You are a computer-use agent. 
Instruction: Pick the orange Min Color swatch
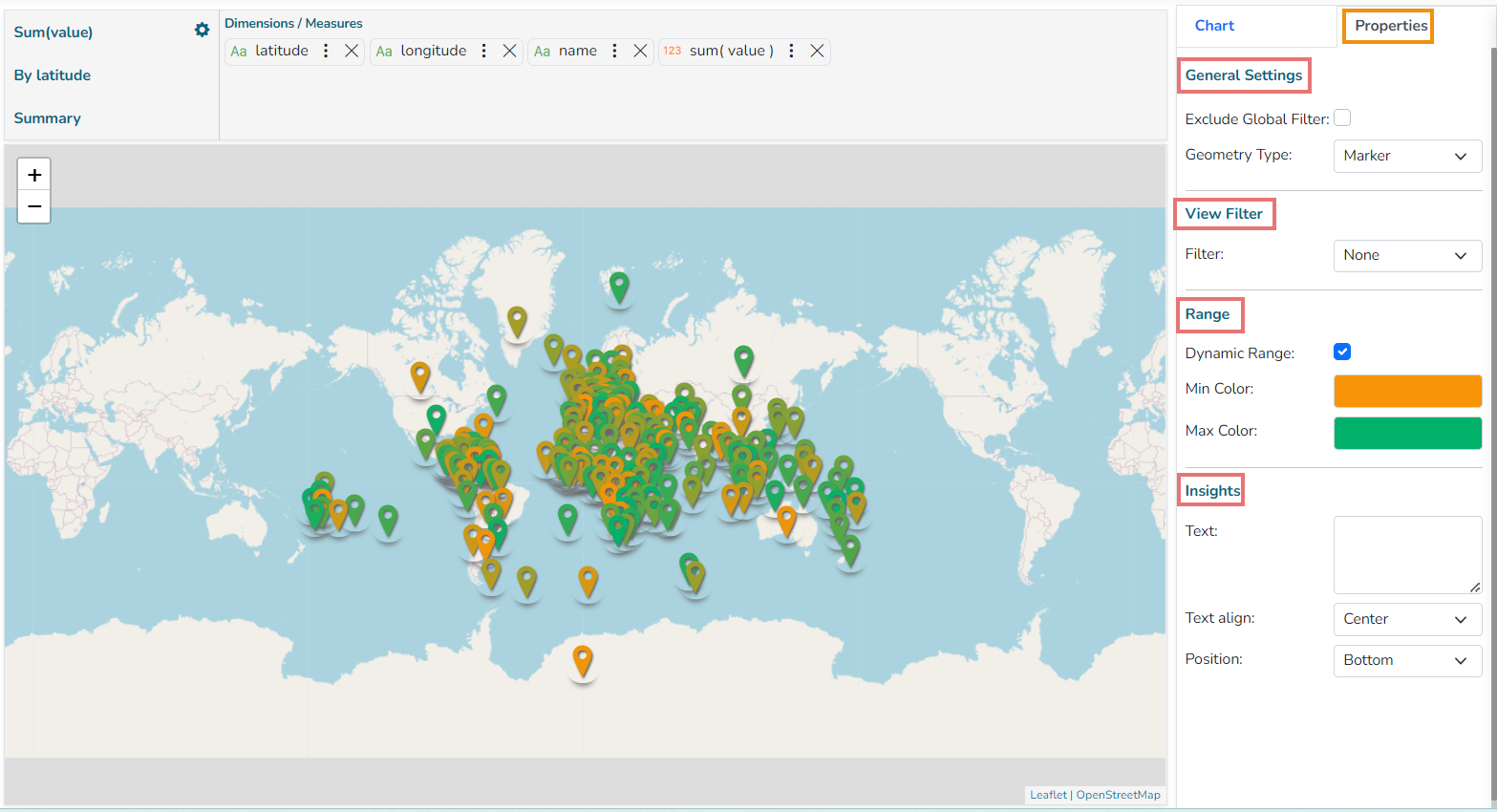click(x=1406, y=391)
